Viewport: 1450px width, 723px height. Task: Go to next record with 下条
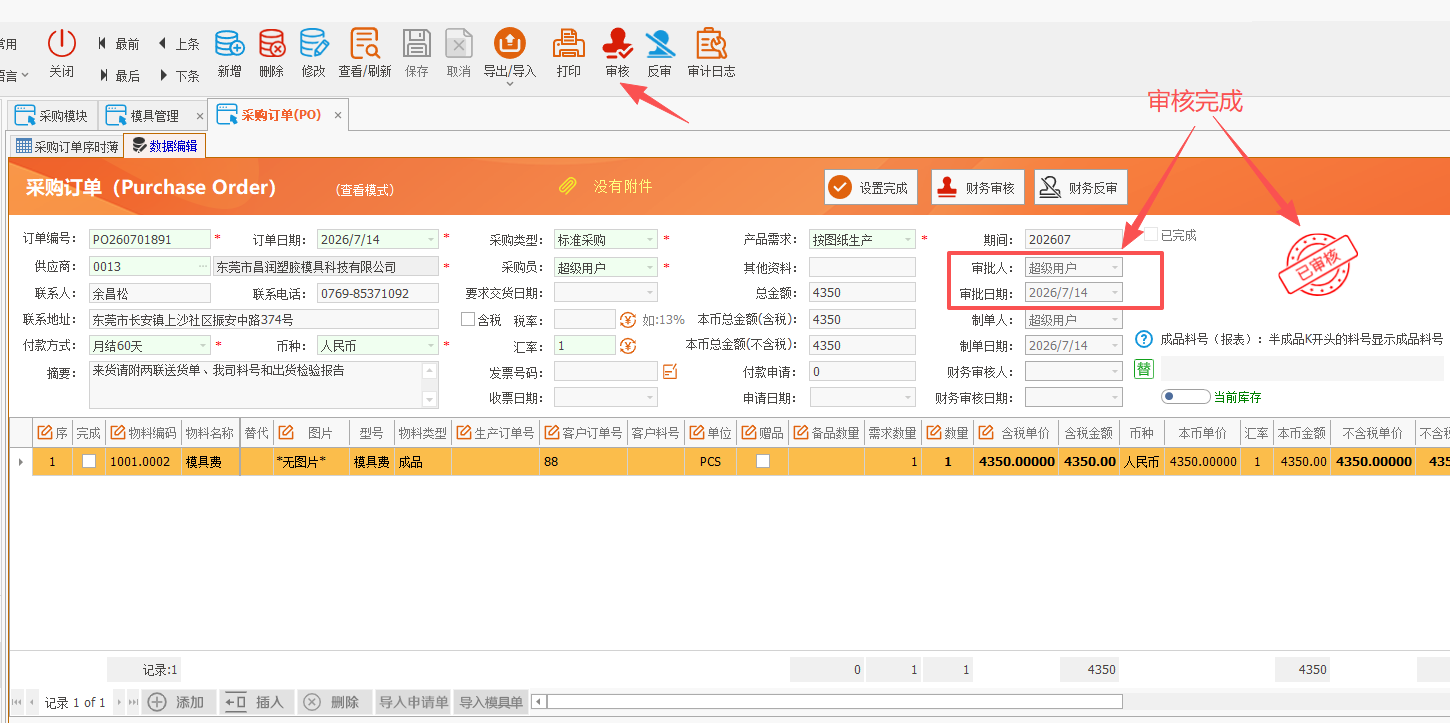[179, 75]
